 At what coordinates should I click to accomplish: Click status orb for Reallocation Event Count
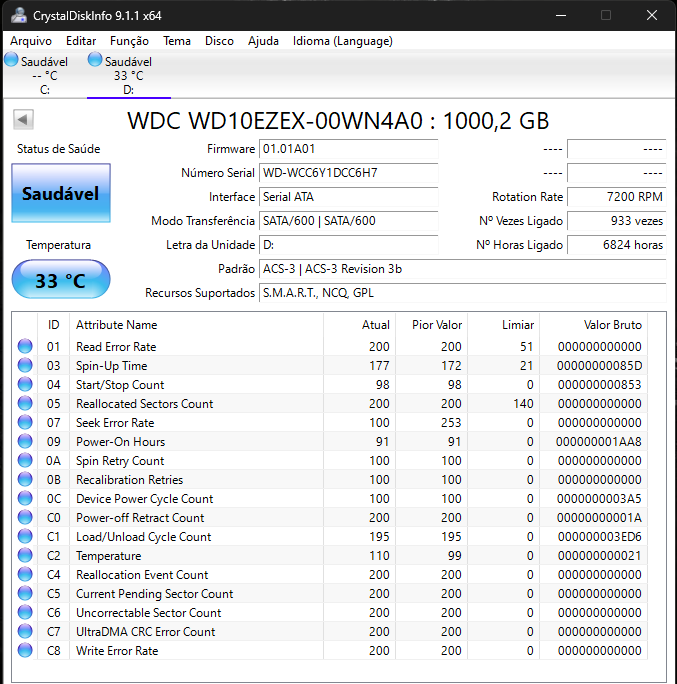25,574
